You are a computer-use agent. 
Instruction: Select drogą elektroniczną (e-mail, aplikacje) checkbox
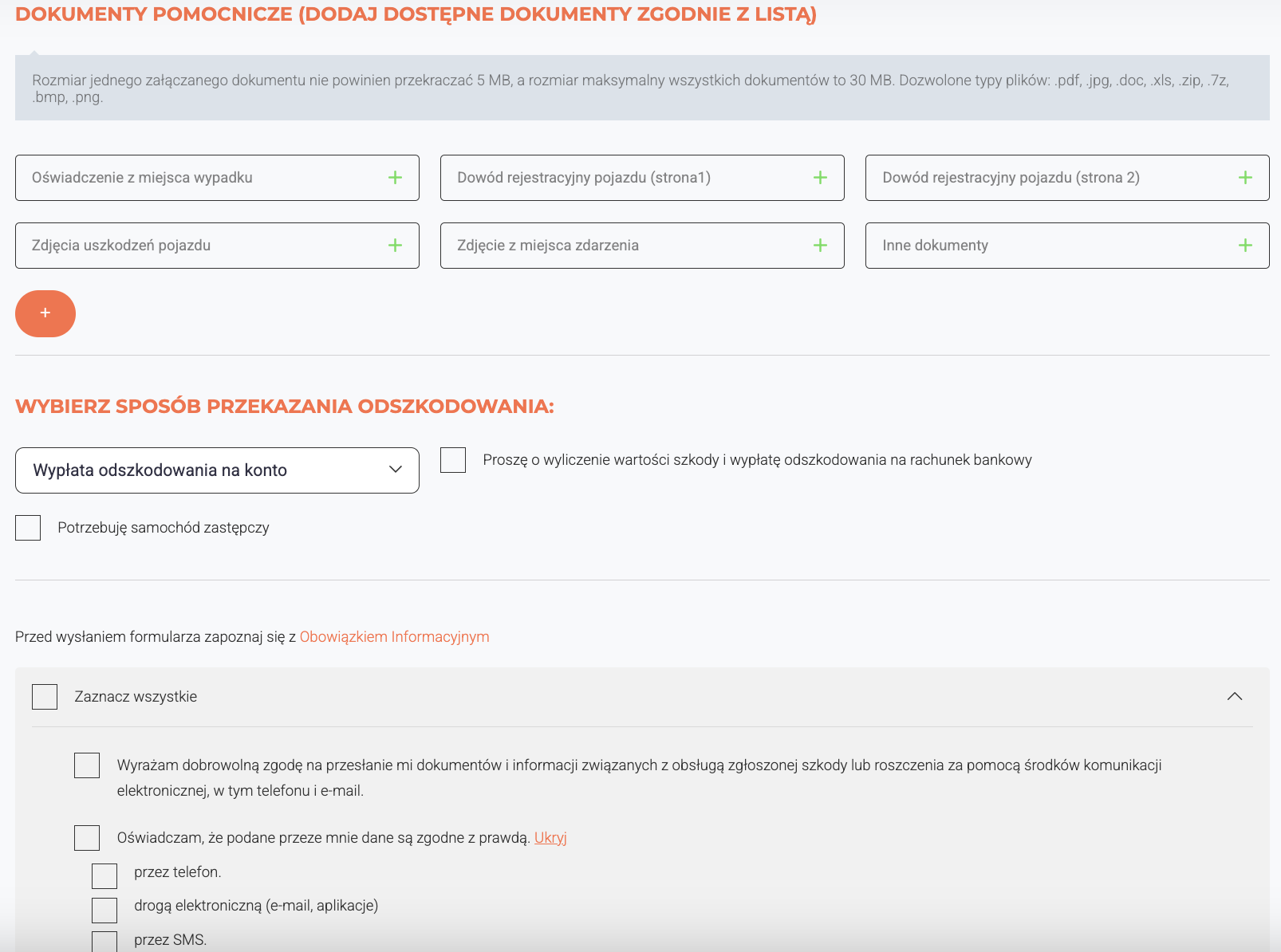[x=104, y=910]
